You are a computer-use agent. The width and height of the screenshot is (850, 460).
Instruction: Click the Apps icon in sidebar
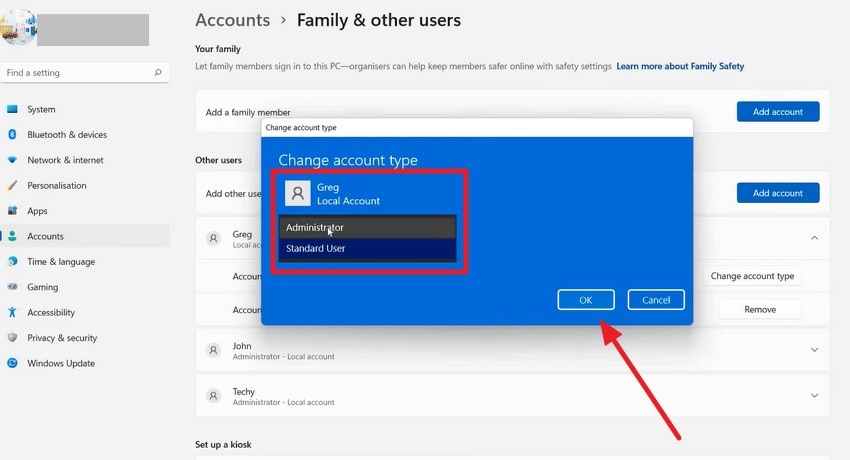pyautogui.click(x=12, y=211)
